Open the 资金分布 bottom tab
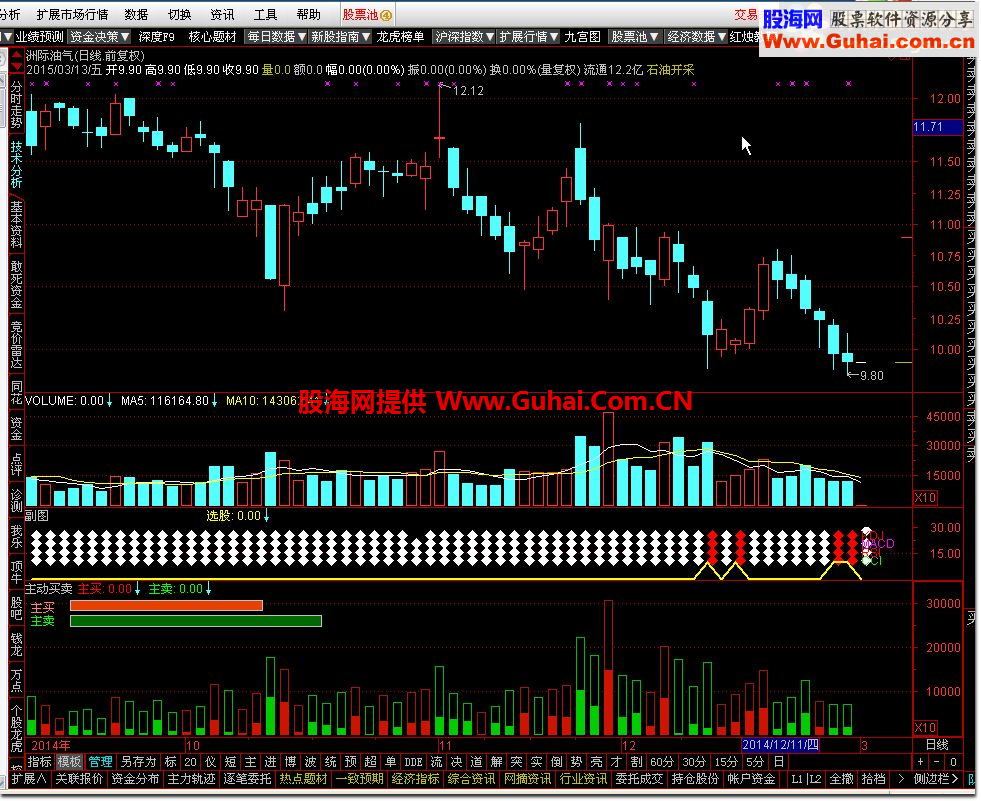The image size is (981, 801). pyautogui.click(x=135, y=778)
